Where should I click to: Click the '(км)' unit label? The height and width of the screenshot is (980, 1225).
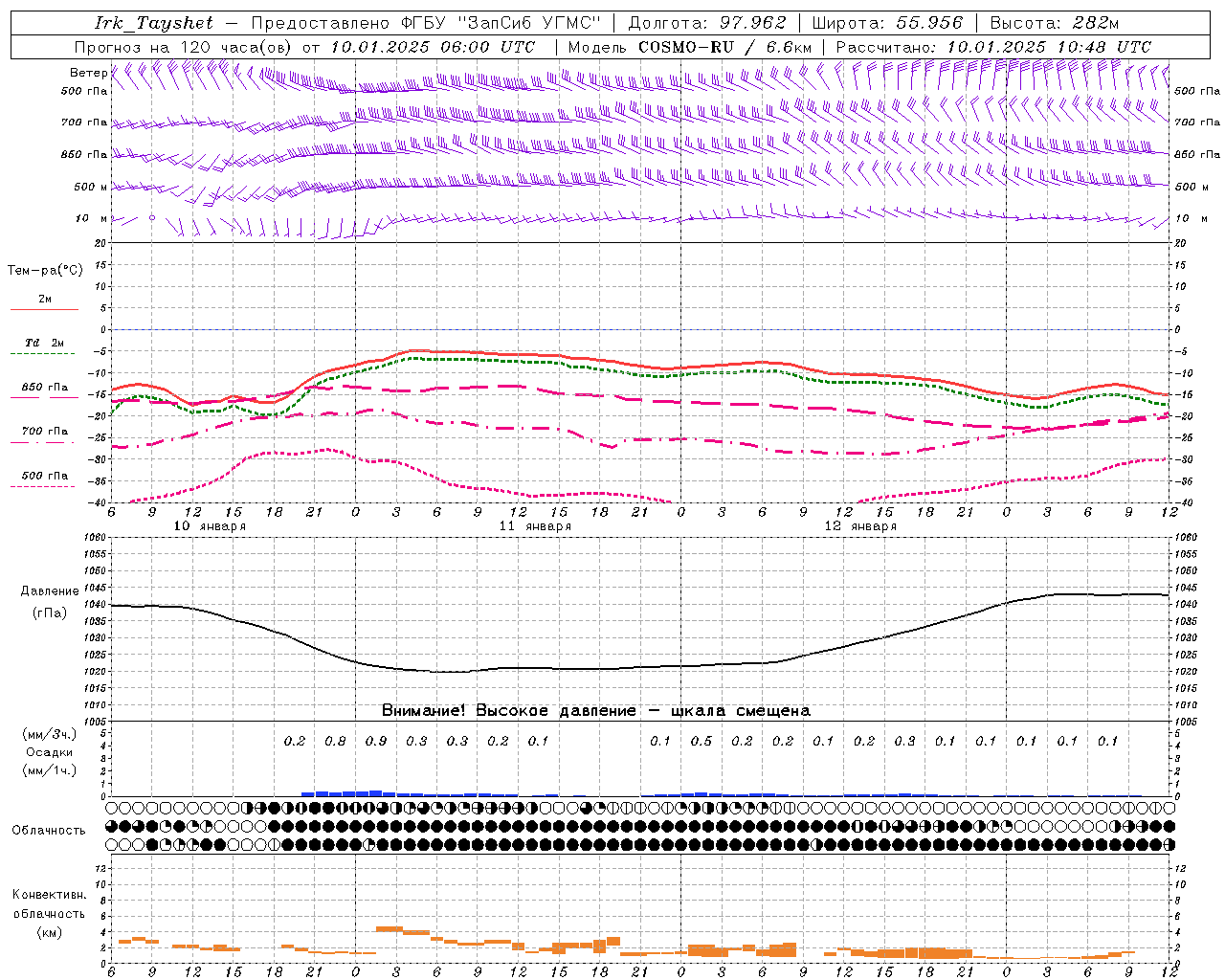point(50,931)
